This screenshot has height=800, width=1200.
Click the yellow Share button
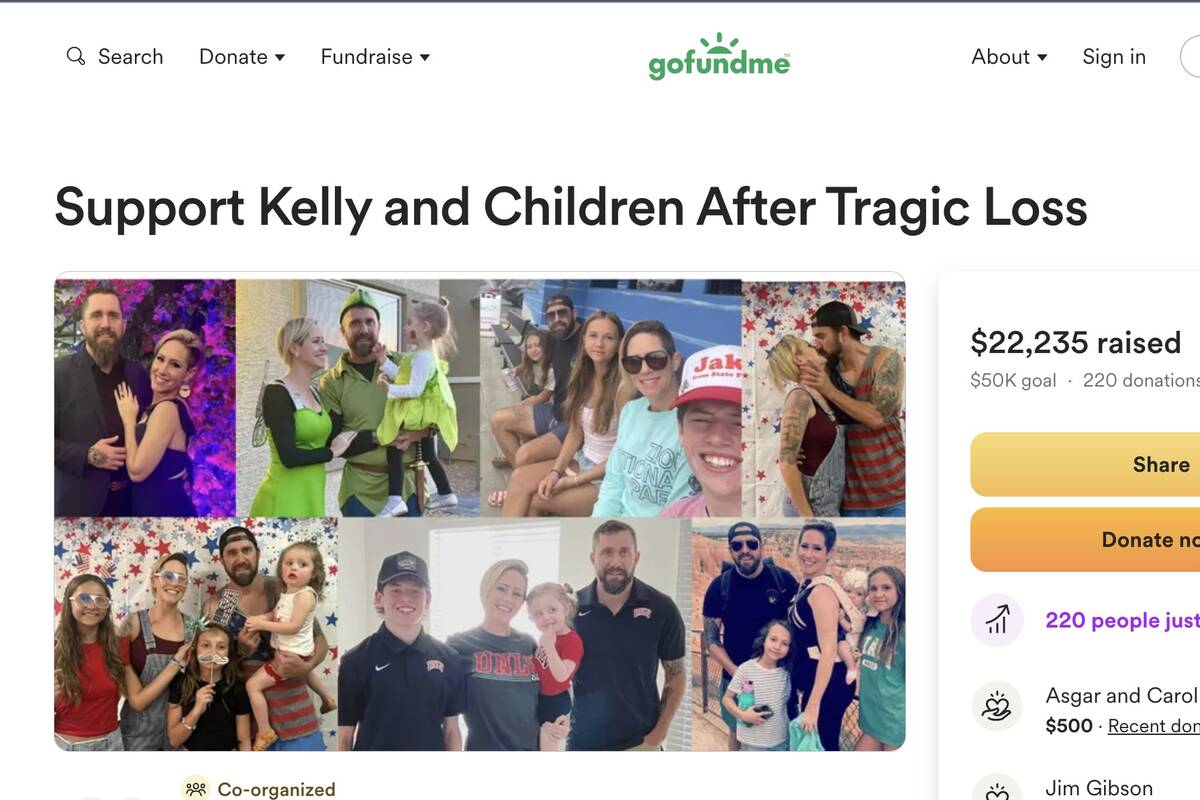click(x=1085, y=464)
